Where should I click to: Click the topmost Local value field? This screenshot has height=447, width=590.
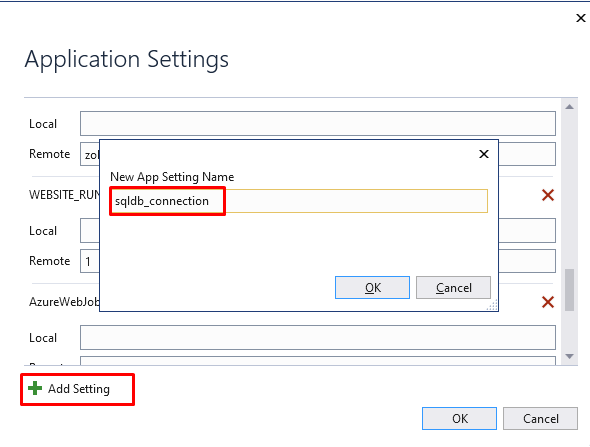(318, 123)
